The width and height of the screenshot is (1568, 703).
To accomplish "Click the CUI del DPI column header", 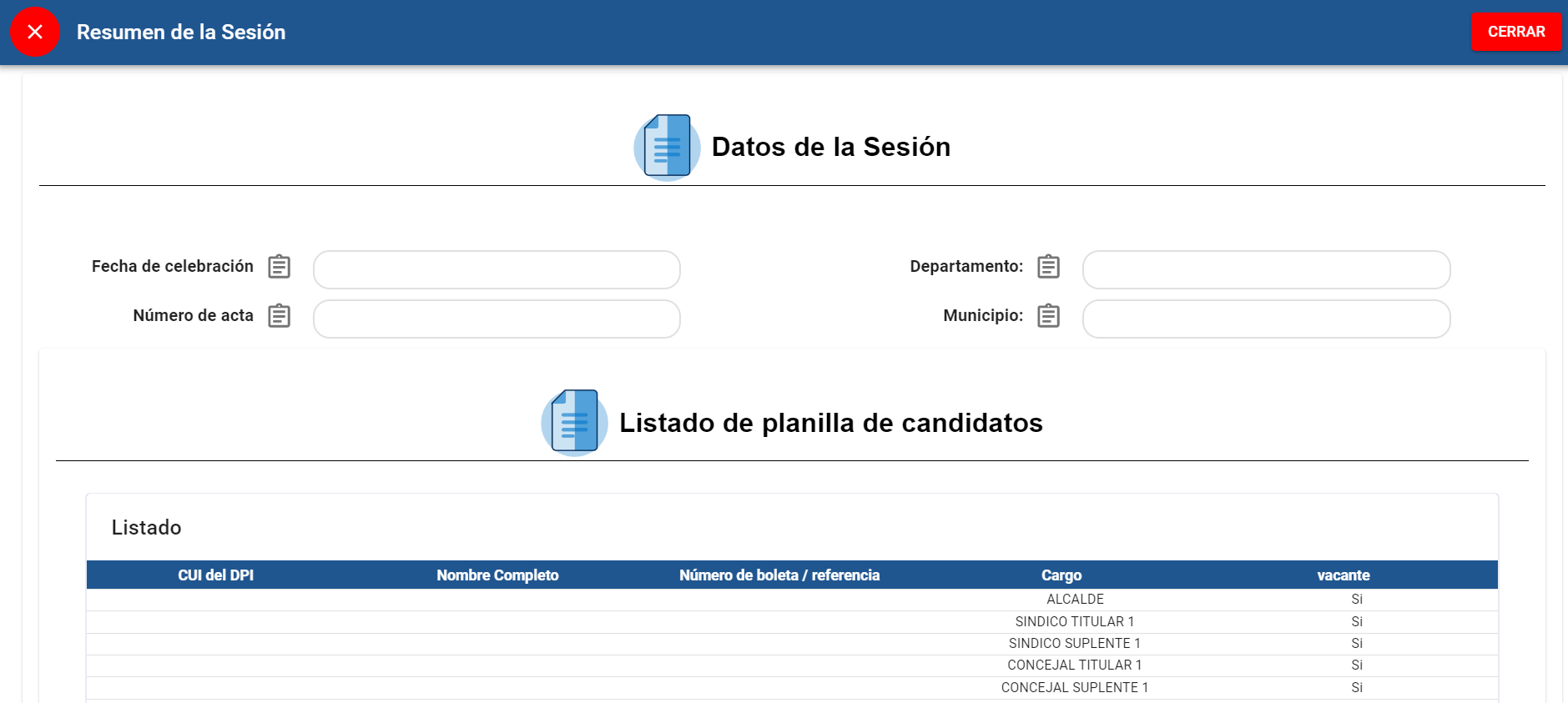I will tap(215, 575).
